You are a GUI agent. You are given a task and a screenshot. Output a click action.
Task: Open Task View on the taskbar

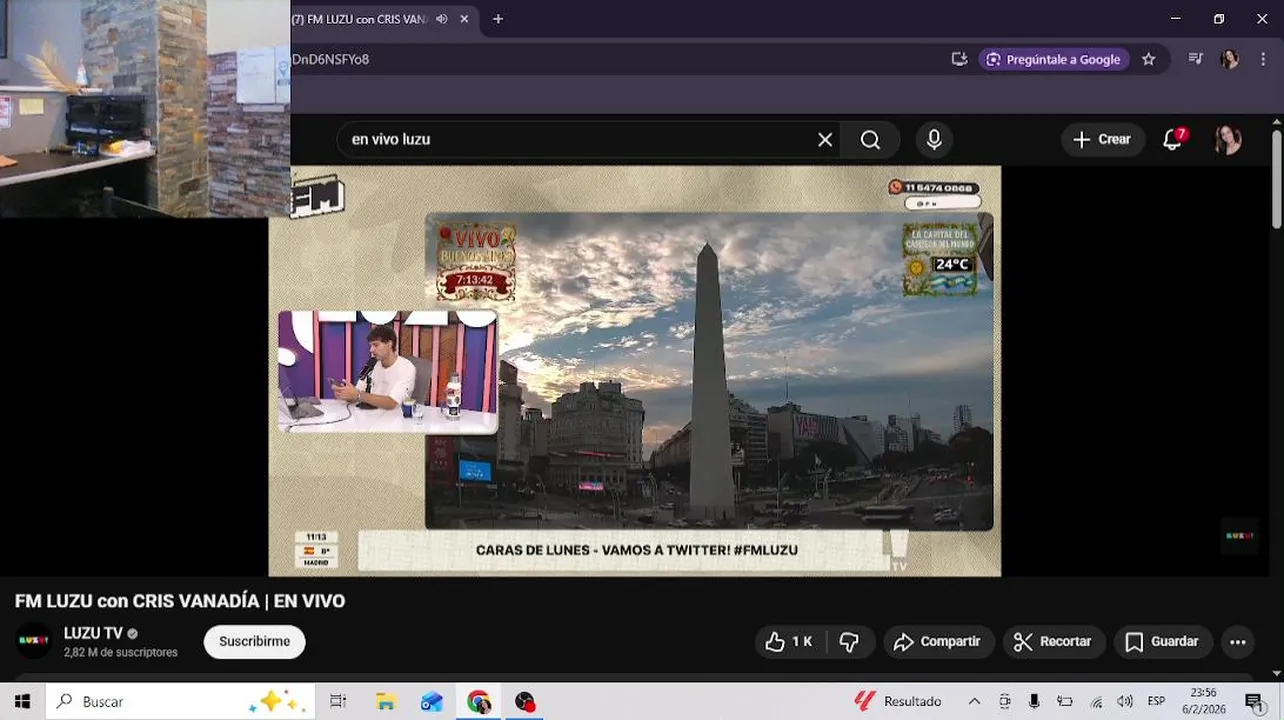point(338,702)
